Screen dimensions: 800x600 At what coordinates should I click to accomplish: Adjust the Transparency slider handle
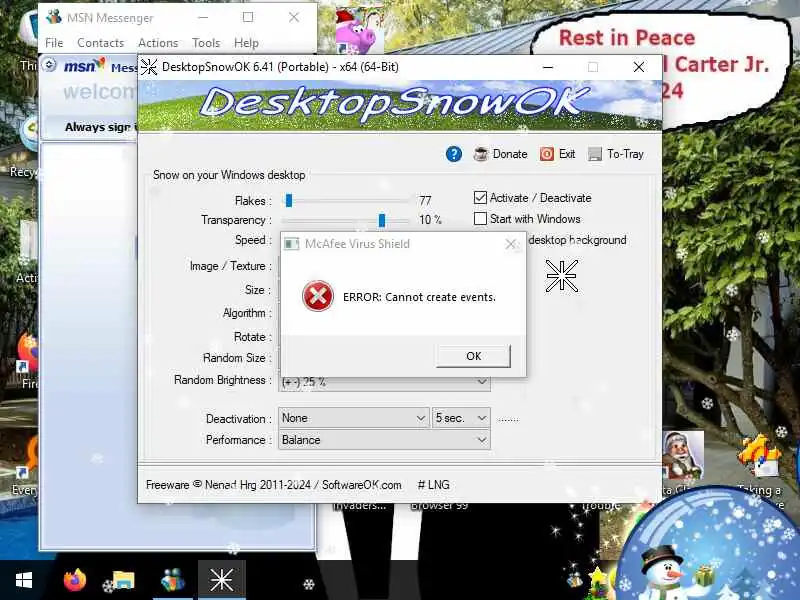pos(382,220)
